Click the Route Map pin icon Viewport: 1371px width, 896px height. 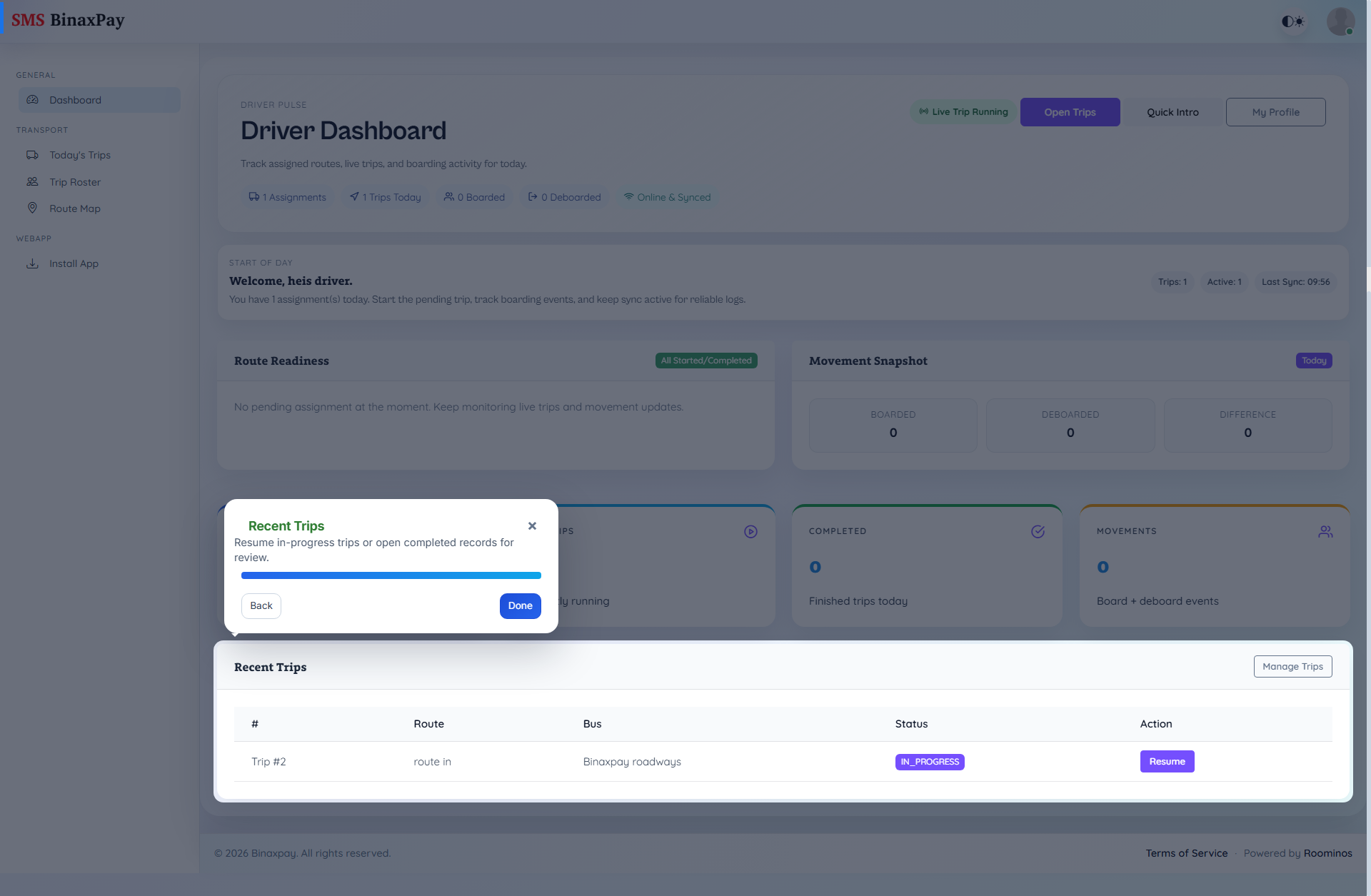click(32, 208)
